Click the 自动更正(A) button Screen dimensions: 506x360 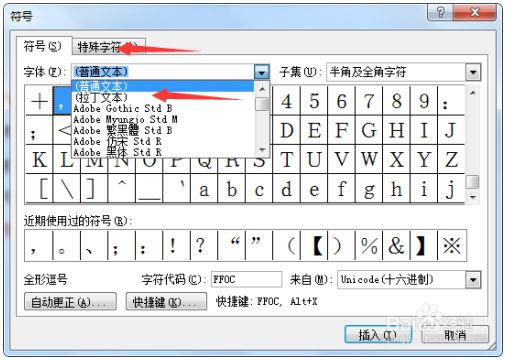pos(70,302)
